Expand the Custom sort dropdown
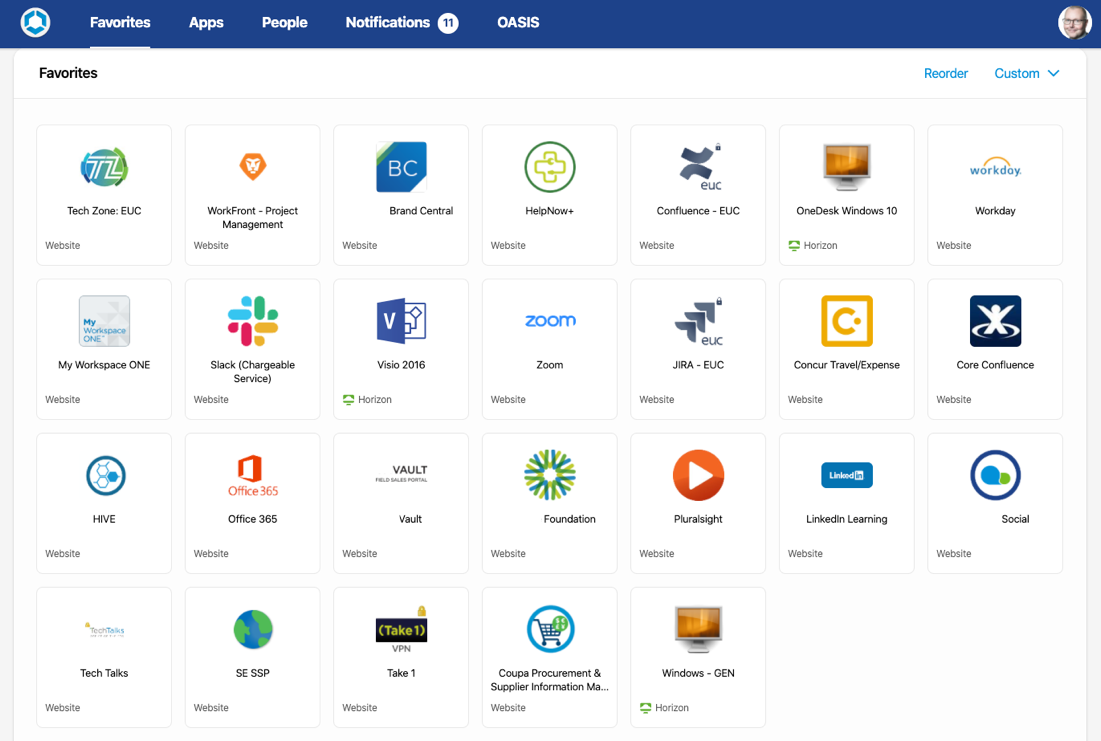This screenshot has height=741, width=1101. click(x=1026, y=73)
